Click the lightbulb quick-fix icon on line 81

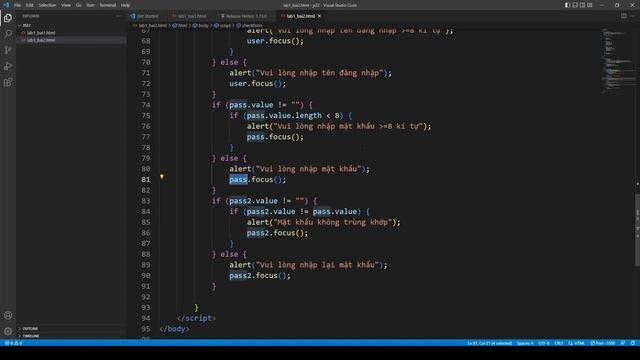[162, 177]
